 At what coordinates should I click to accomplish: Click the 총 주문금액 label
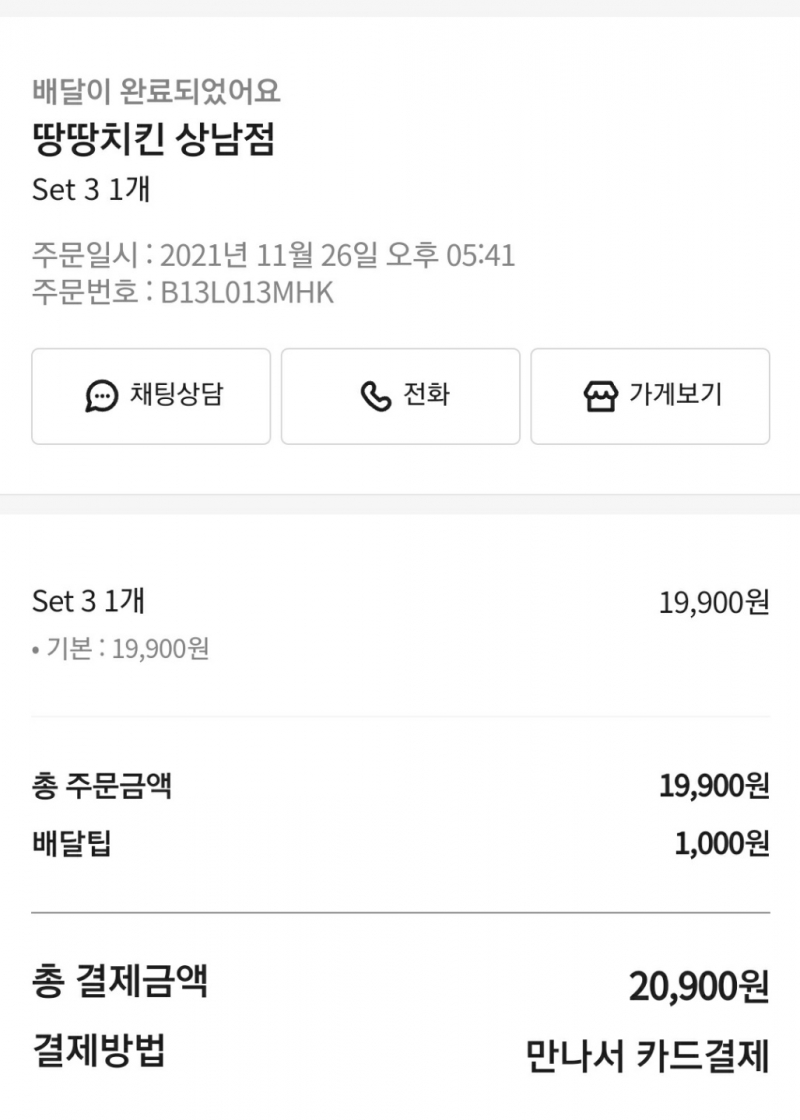click(102, 785)
